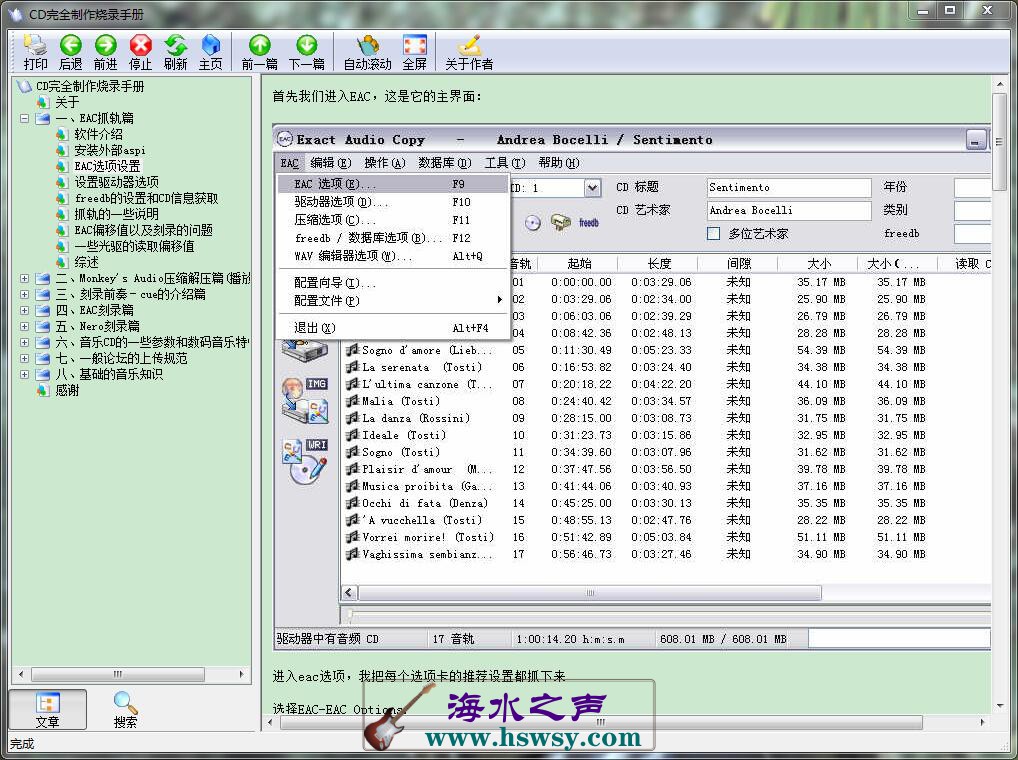
Task: Choose EAC 选项(E)... F9 entry
Action: point(392,184)
